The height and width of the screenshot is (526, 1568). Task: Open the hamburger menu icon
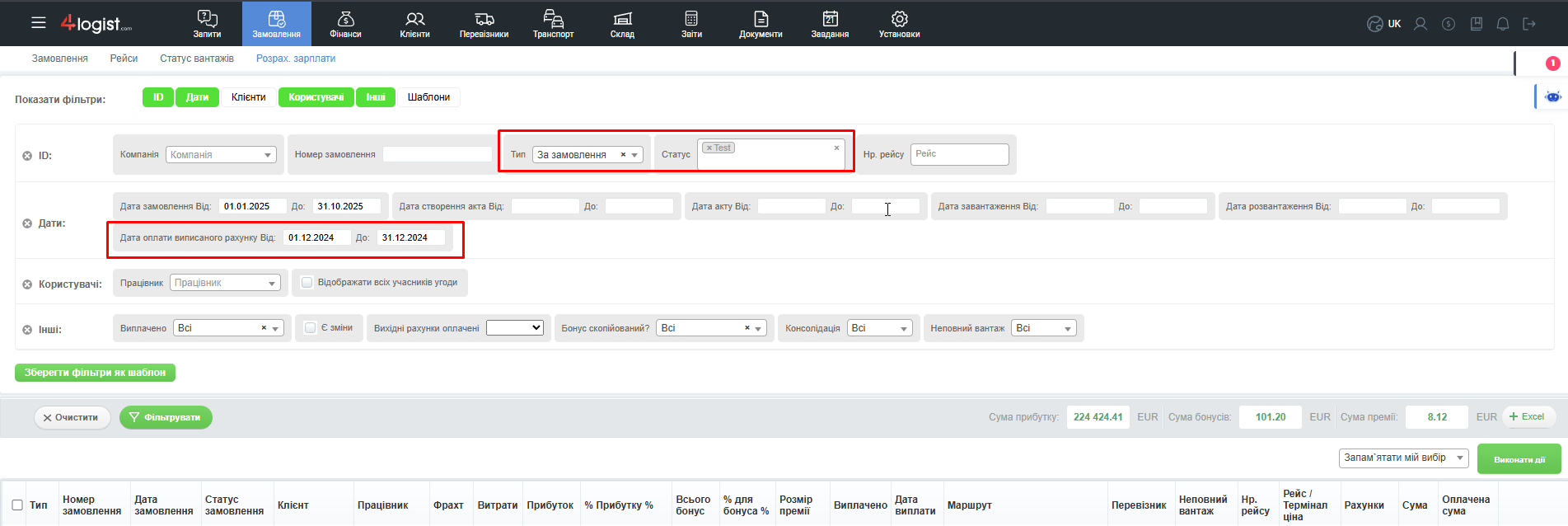pyautogui.click(x=39, y=23)
